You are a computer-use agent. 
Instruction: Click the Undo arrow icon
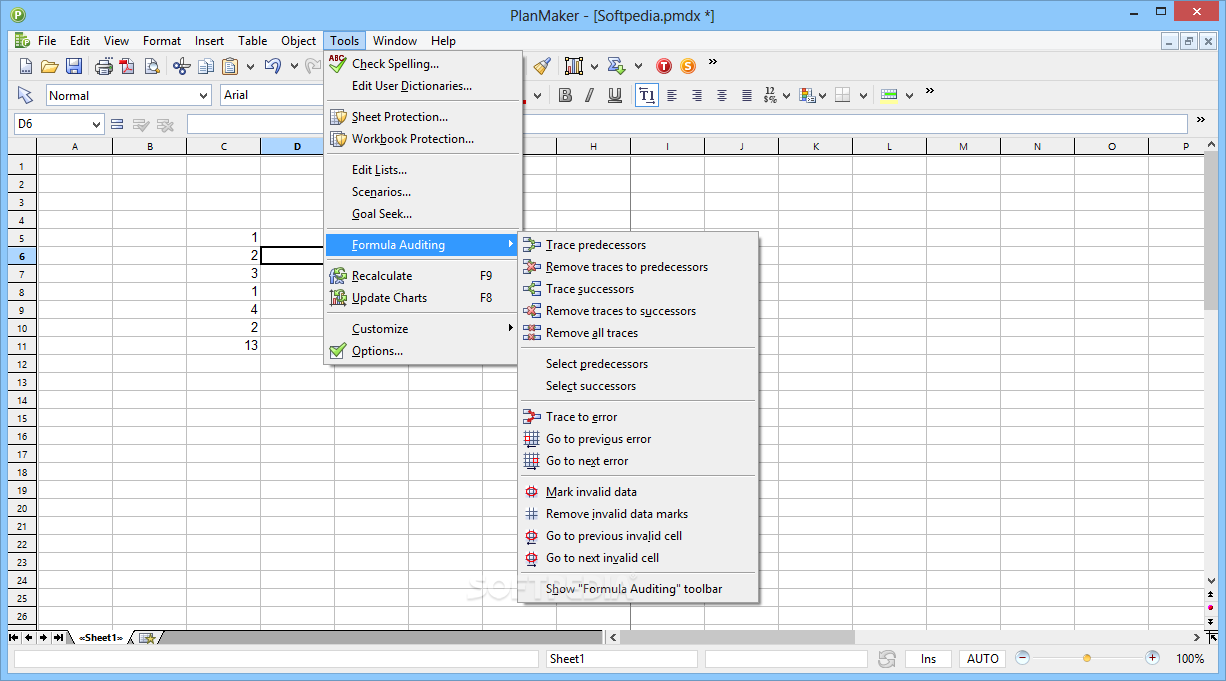[273, 66]
